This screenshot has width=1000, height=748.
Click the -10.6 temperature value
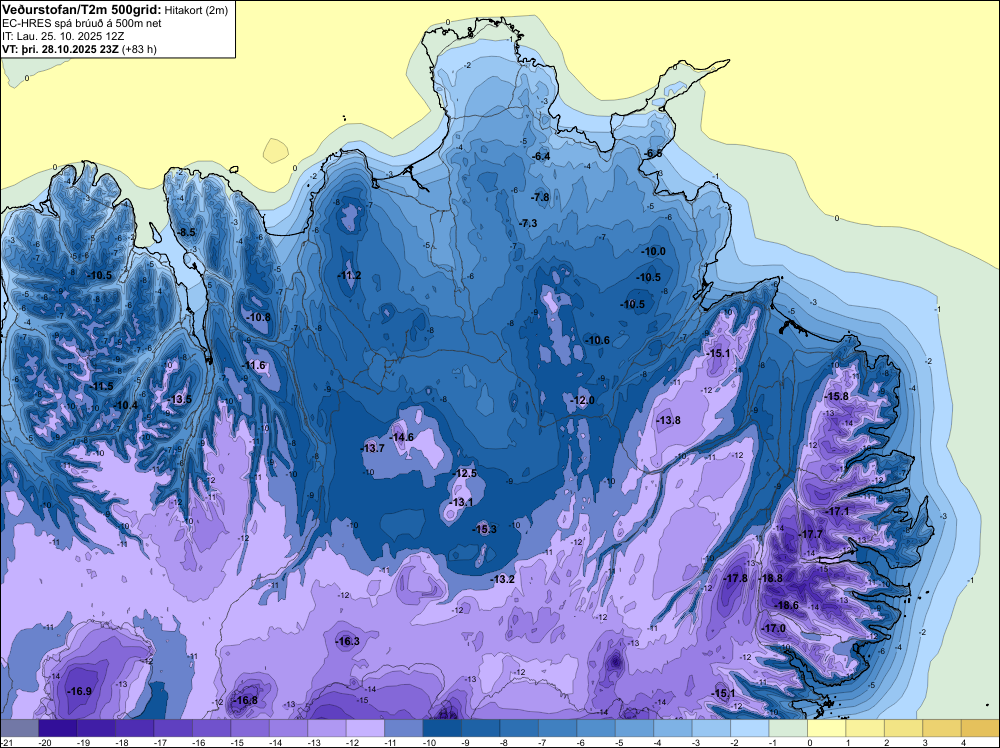(x=598, y=341)
